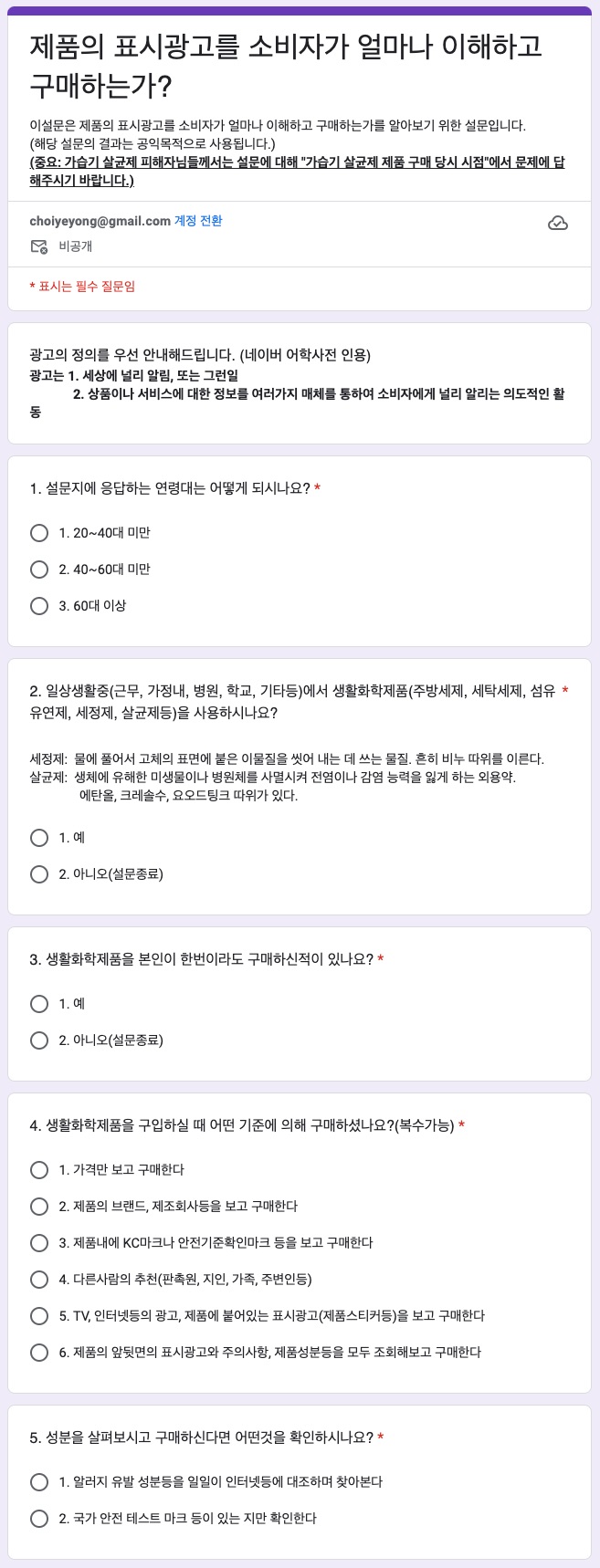The height and width of the screenshot is (1568, 600).
Task: Click the choiyeyong@gmail.com account email
Action: click(100, 221)
